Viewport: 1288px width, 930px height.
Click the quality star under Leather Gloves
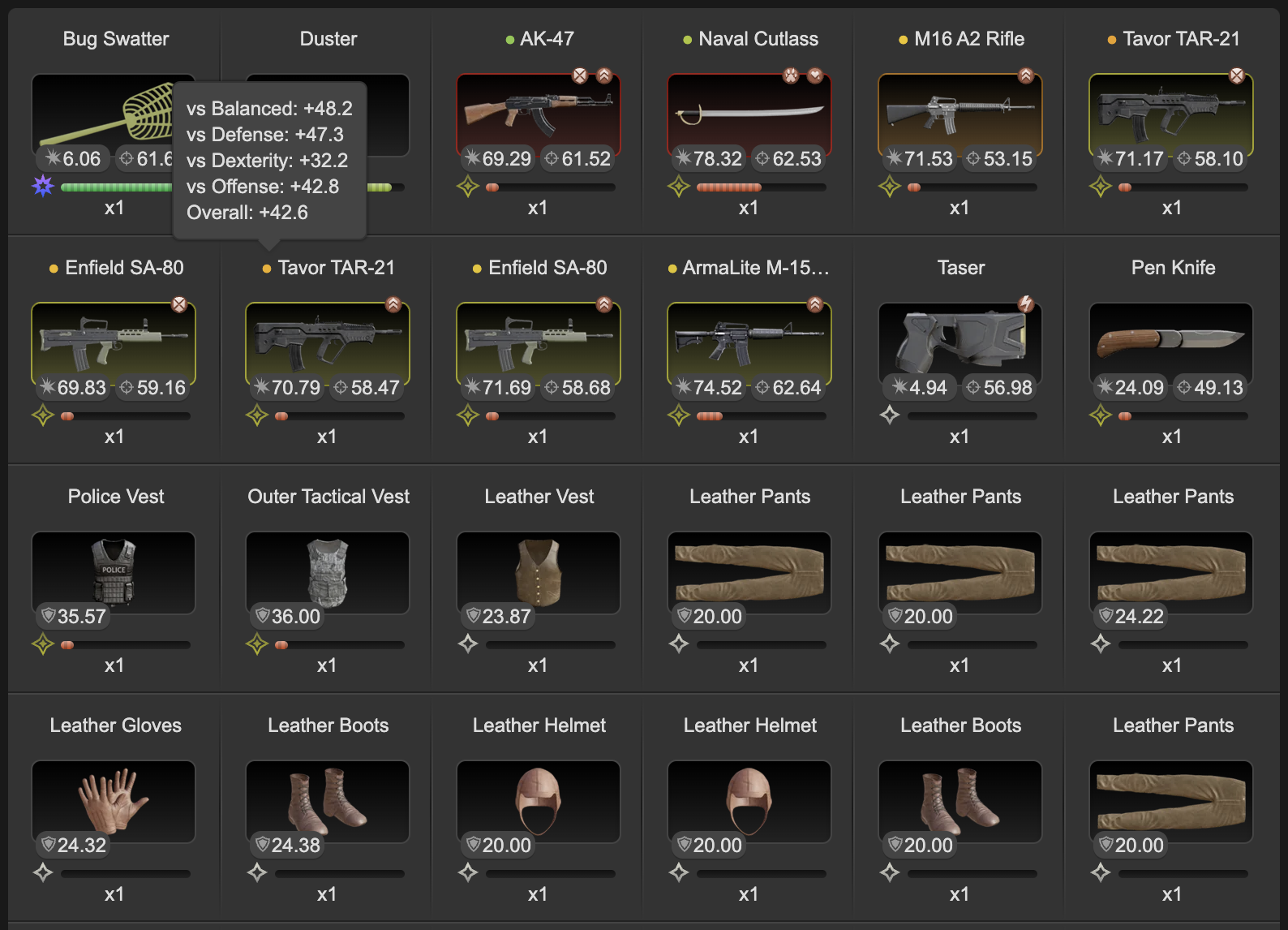pos(43,873)
